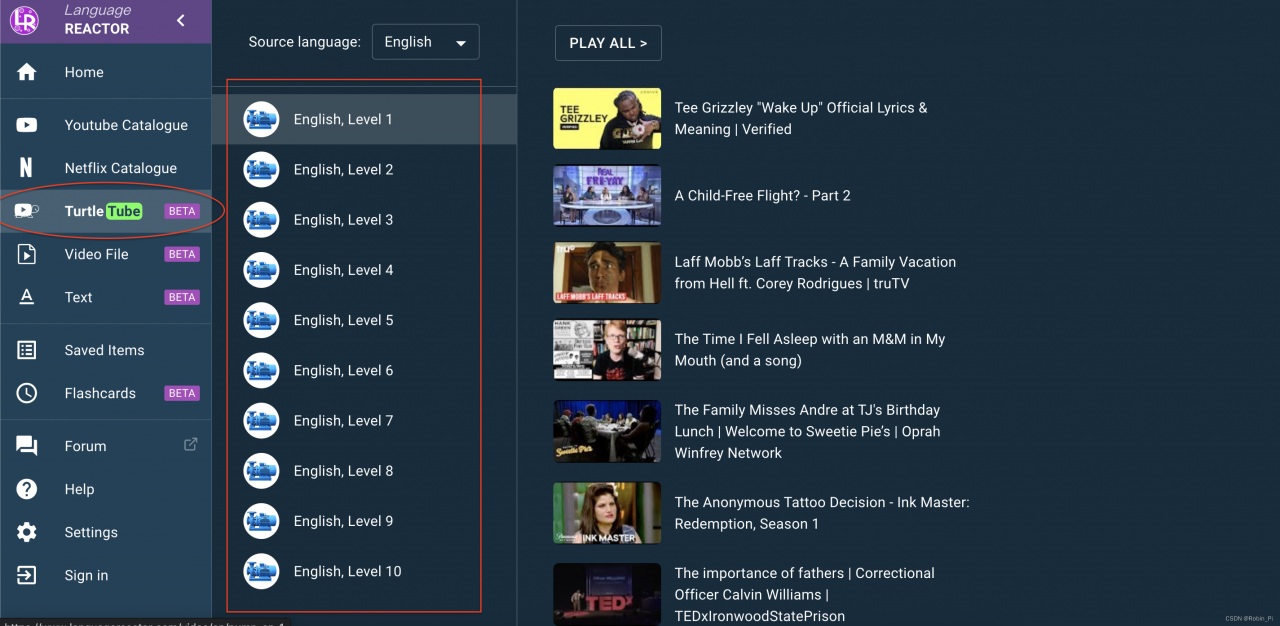Select the 'English, Level 4' text

343,270
